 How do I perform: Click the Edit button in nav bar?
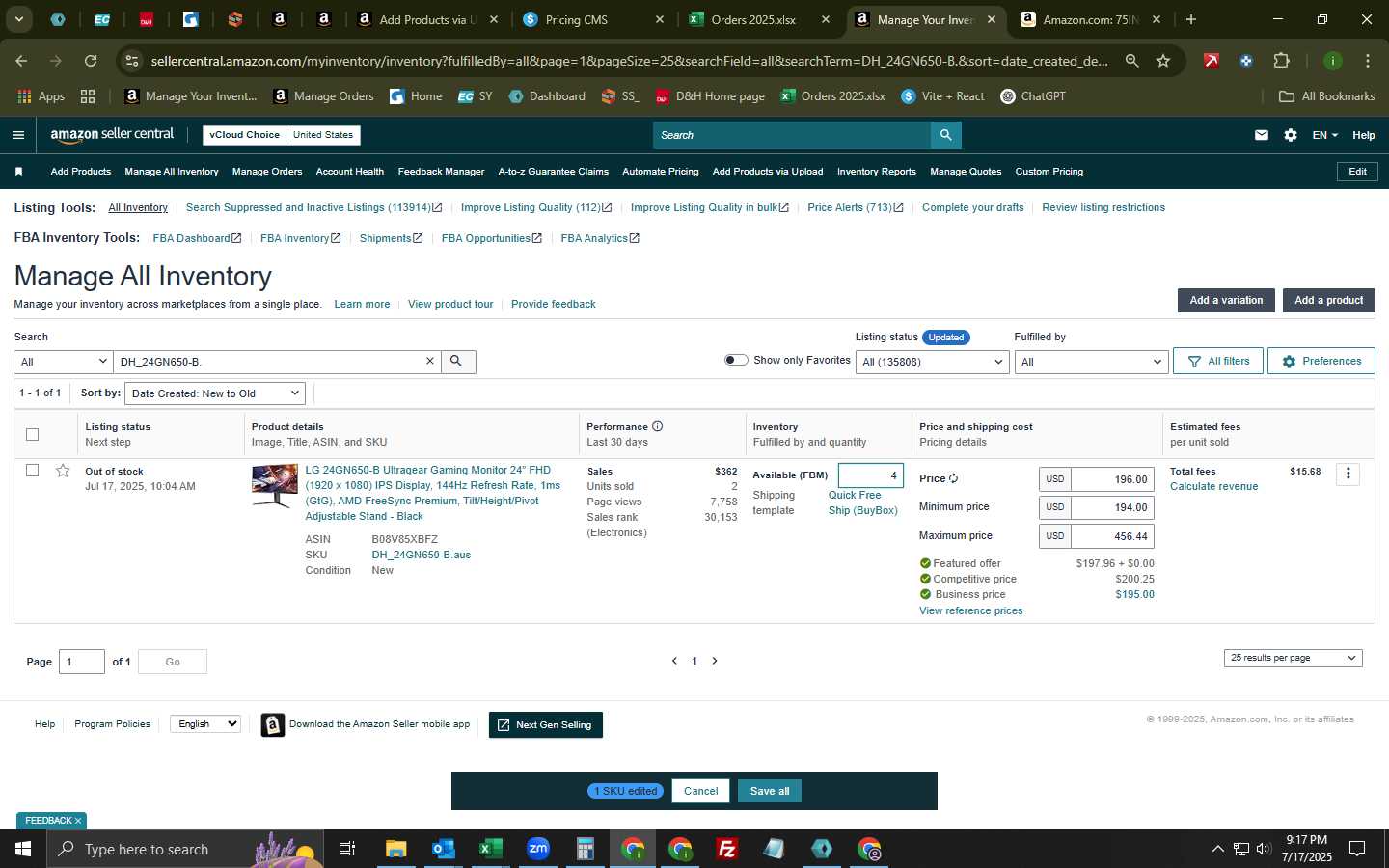pos(1357,172)
